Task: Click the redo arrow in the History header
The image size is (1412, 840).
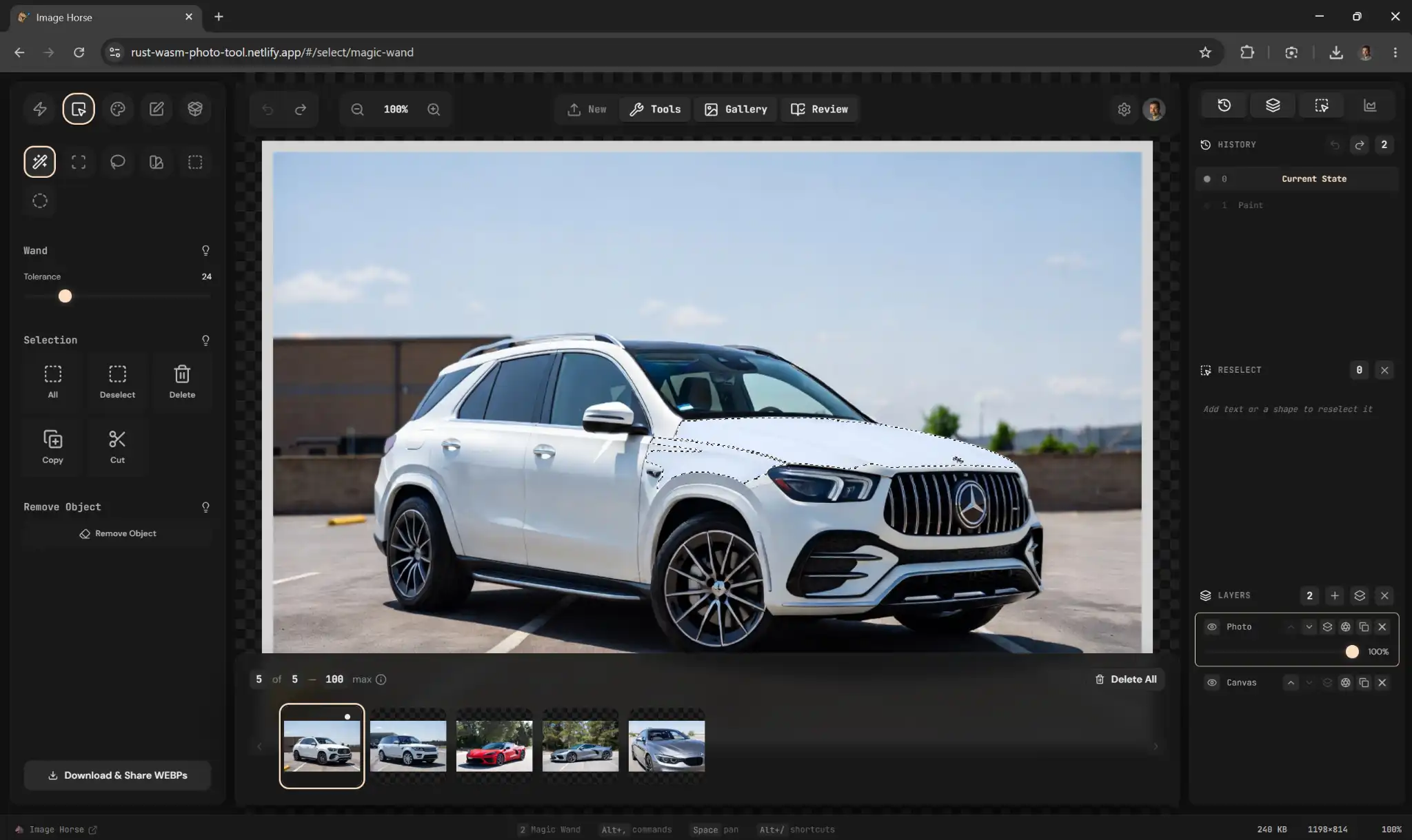Action: (x=1360, y=145)
